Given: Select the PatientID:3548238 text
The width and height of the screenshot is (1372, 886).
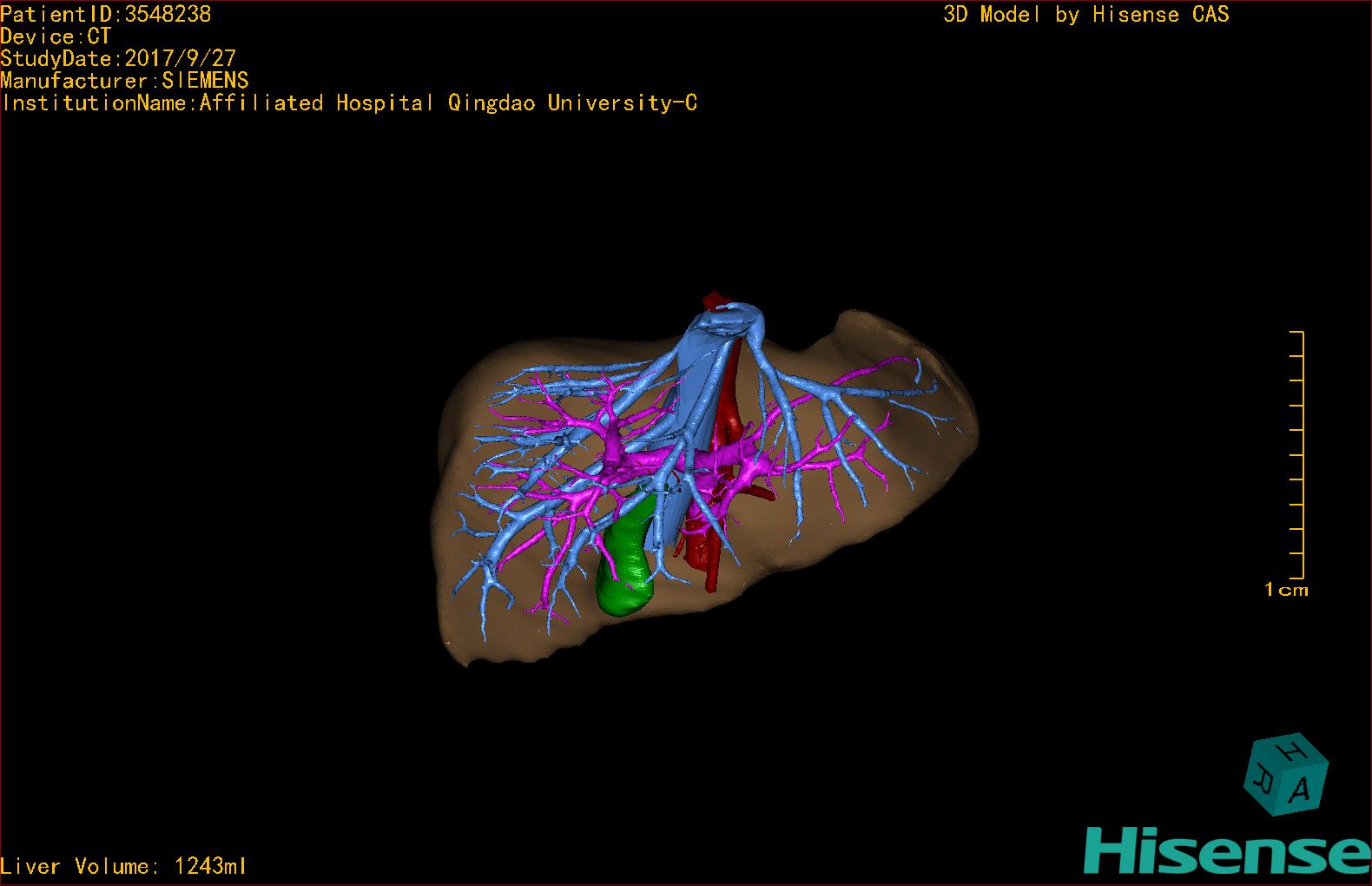Looking at the screenshot, I should pyautogui.click(x=105, y=14).
